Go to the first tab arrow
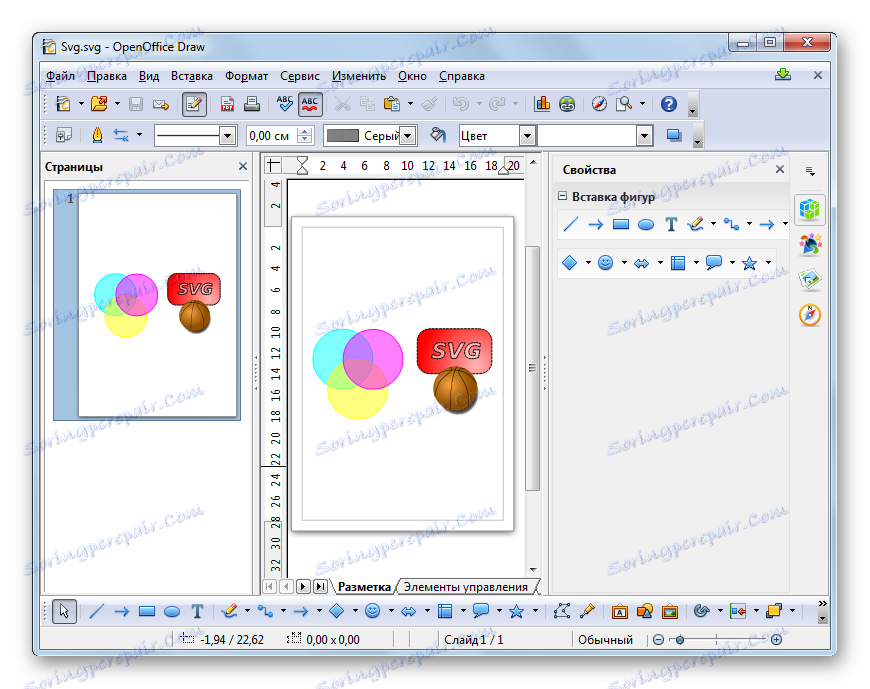 270,586
